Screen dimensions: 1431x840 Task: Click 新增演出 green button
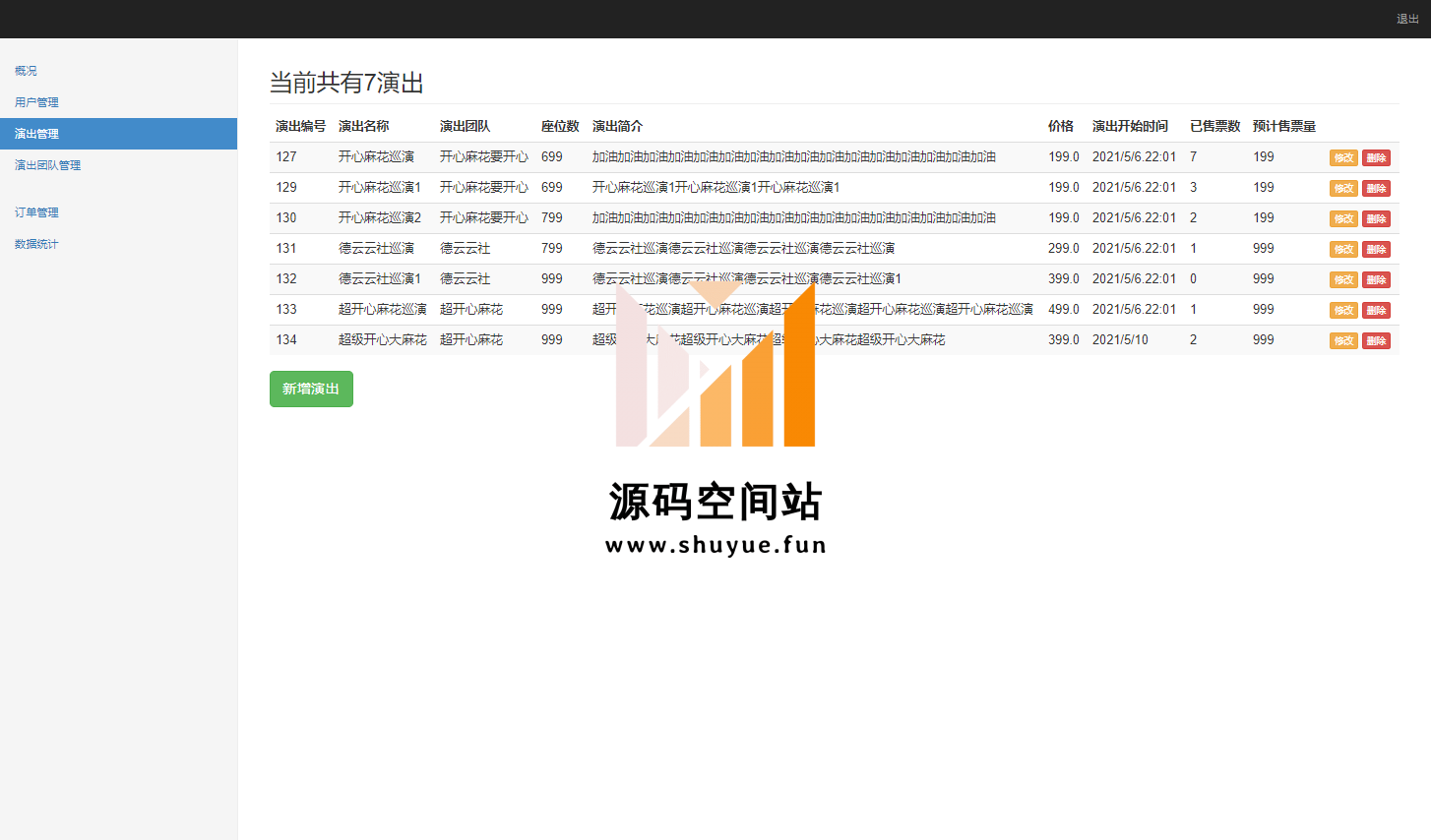(x=311, y=389)
